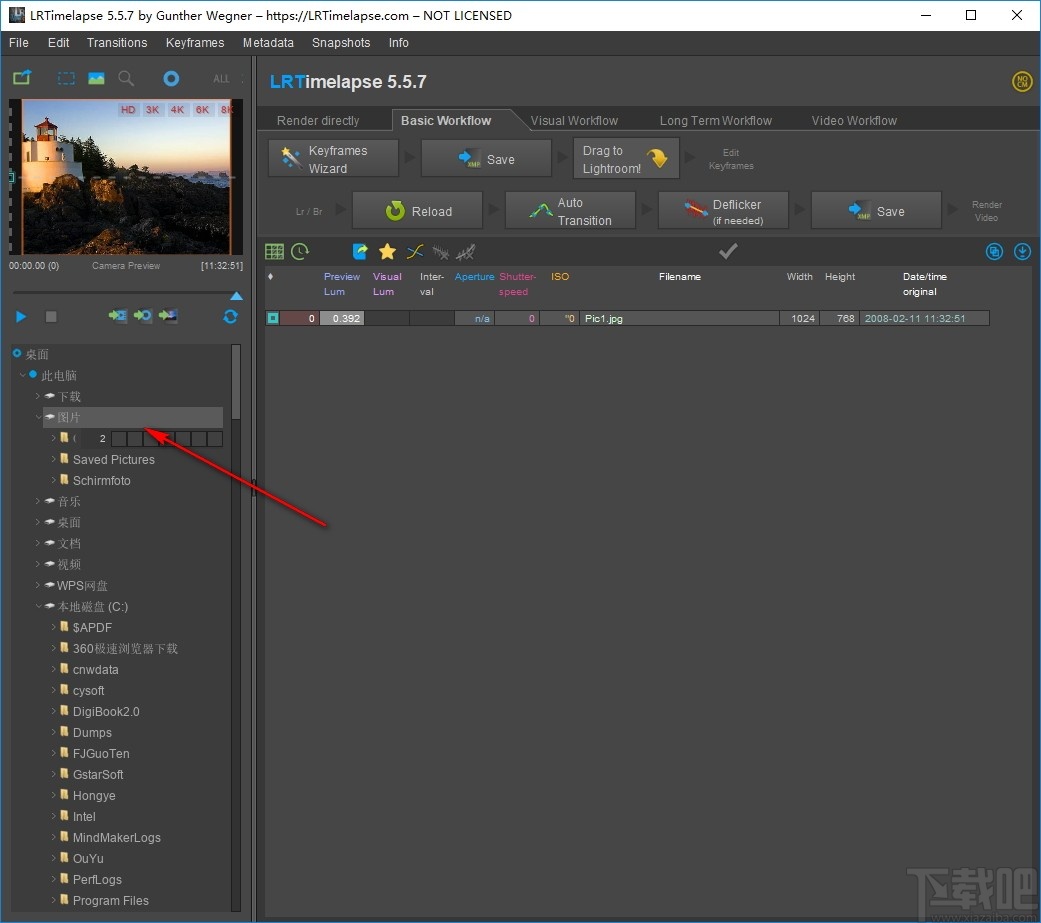This screenshot has height=923, width=1041.
Task: Click the 0.392 Preview Lum value
Action: (343, 318)
